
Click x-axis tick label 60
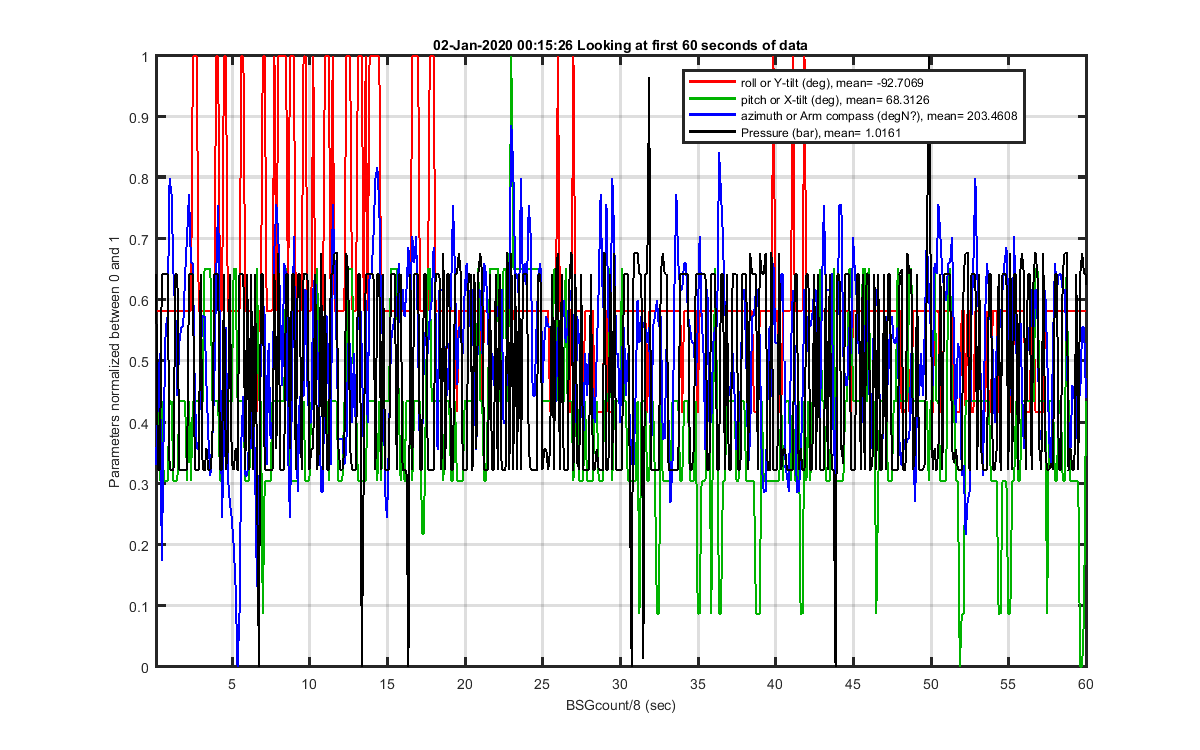pyautogui.click(x=1085, y=684)
